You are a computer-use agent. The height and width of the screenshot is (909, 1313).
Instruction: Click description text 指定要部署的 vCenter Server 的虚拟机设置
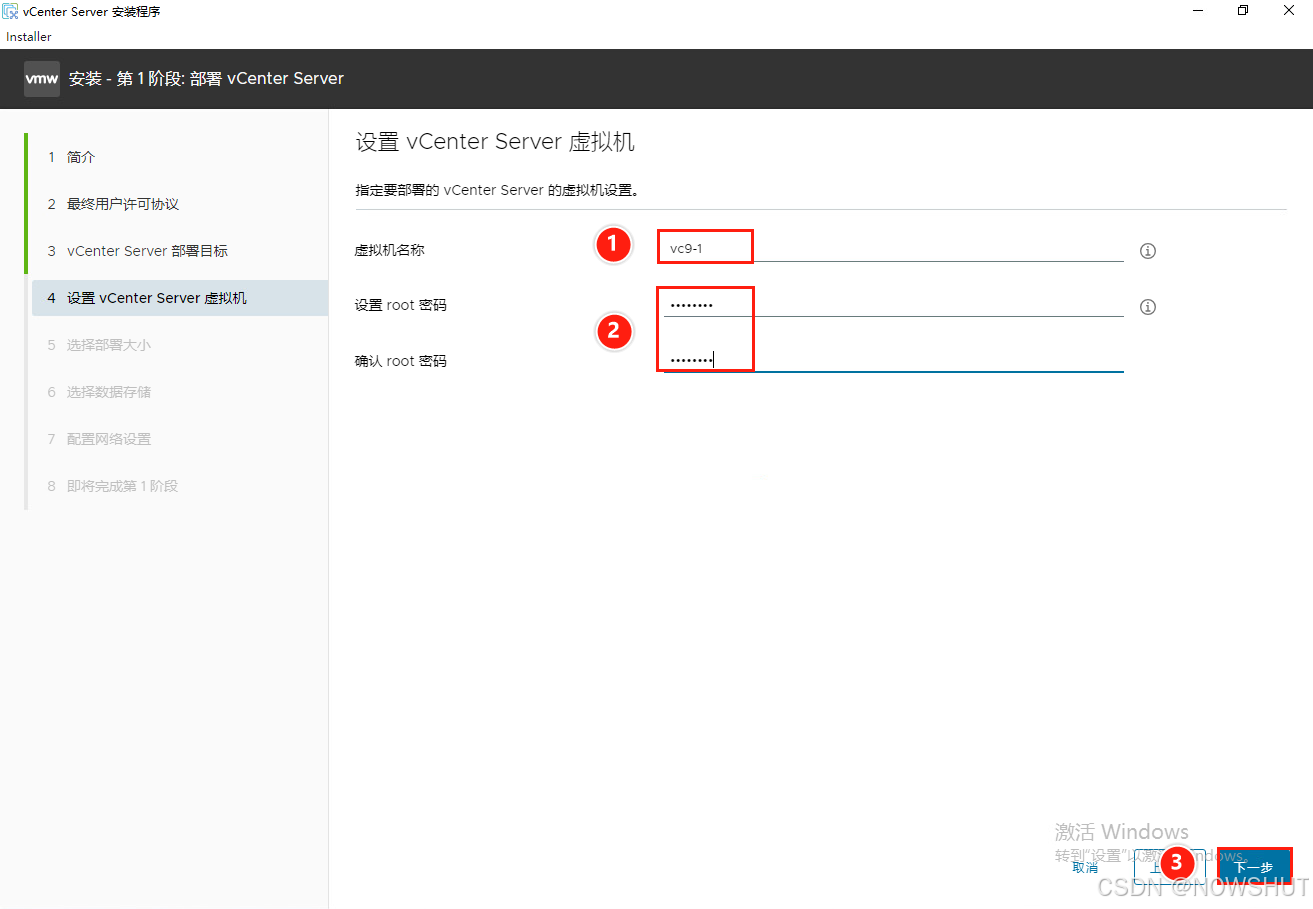click(497, 189)
